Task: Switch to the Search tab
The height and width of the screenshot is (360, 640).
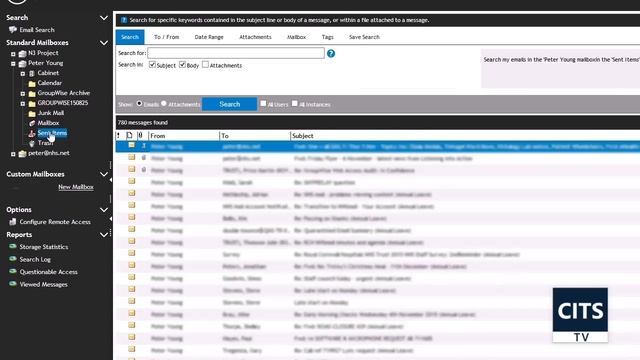Action: 130,37
